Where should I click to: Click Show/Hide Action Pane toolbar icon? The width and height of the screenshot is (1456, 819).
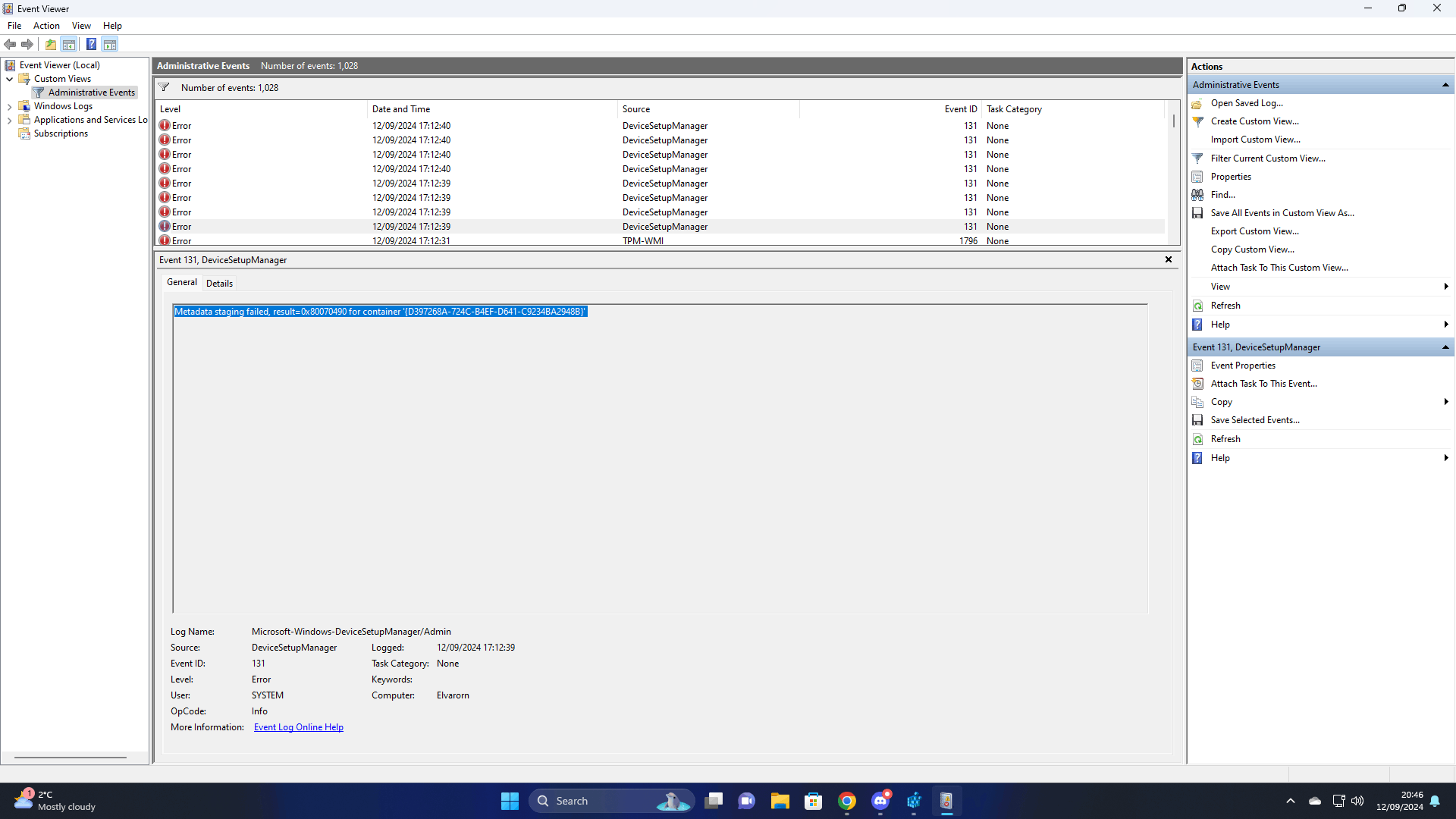(110, 44)
